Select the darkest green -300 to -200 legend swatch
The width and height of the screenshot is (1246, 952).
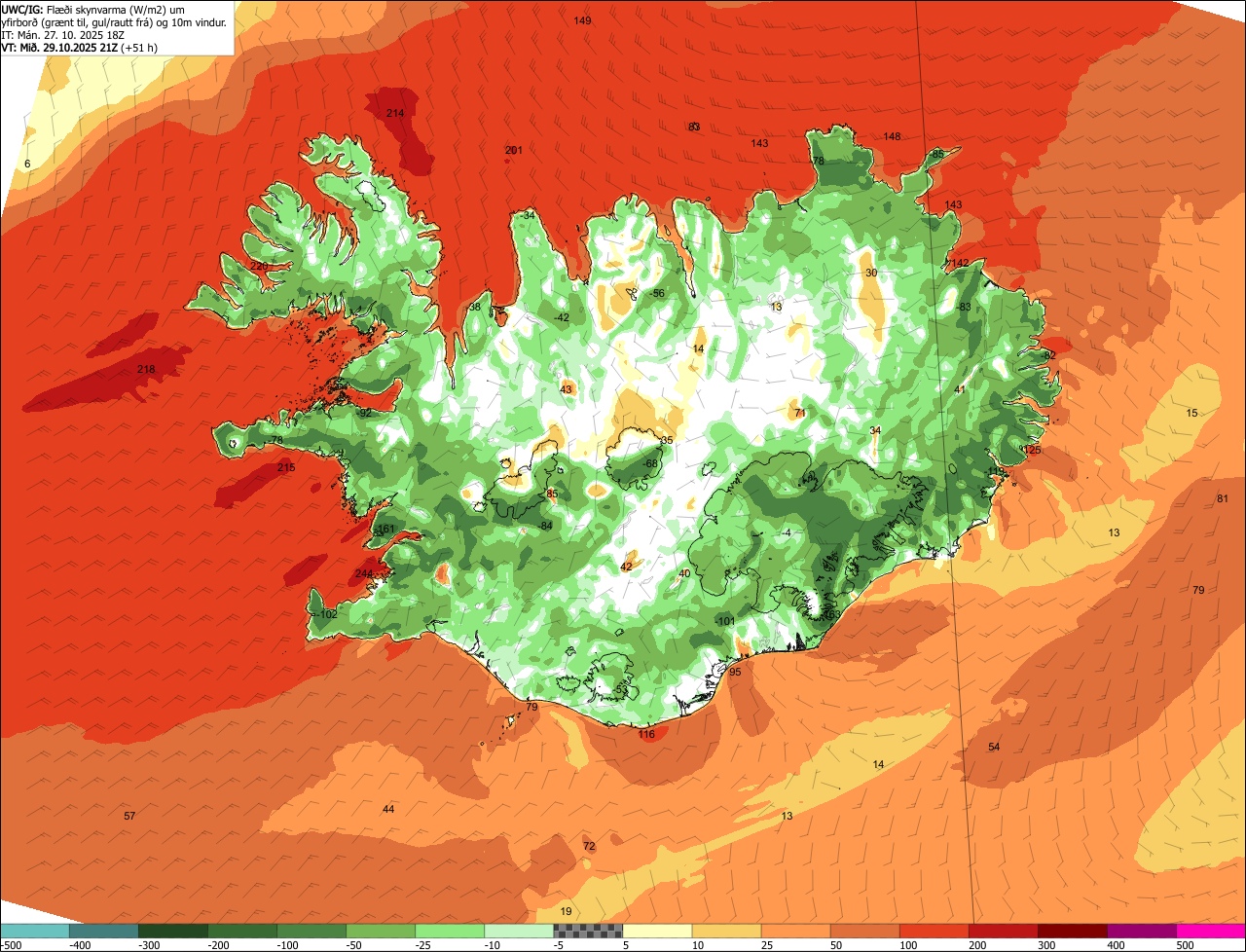pyautogui.click(x=172, y=931)
